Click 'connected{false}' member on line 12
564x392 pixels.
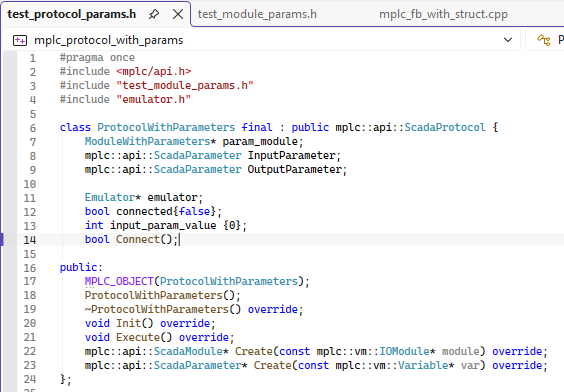point(166,211)
